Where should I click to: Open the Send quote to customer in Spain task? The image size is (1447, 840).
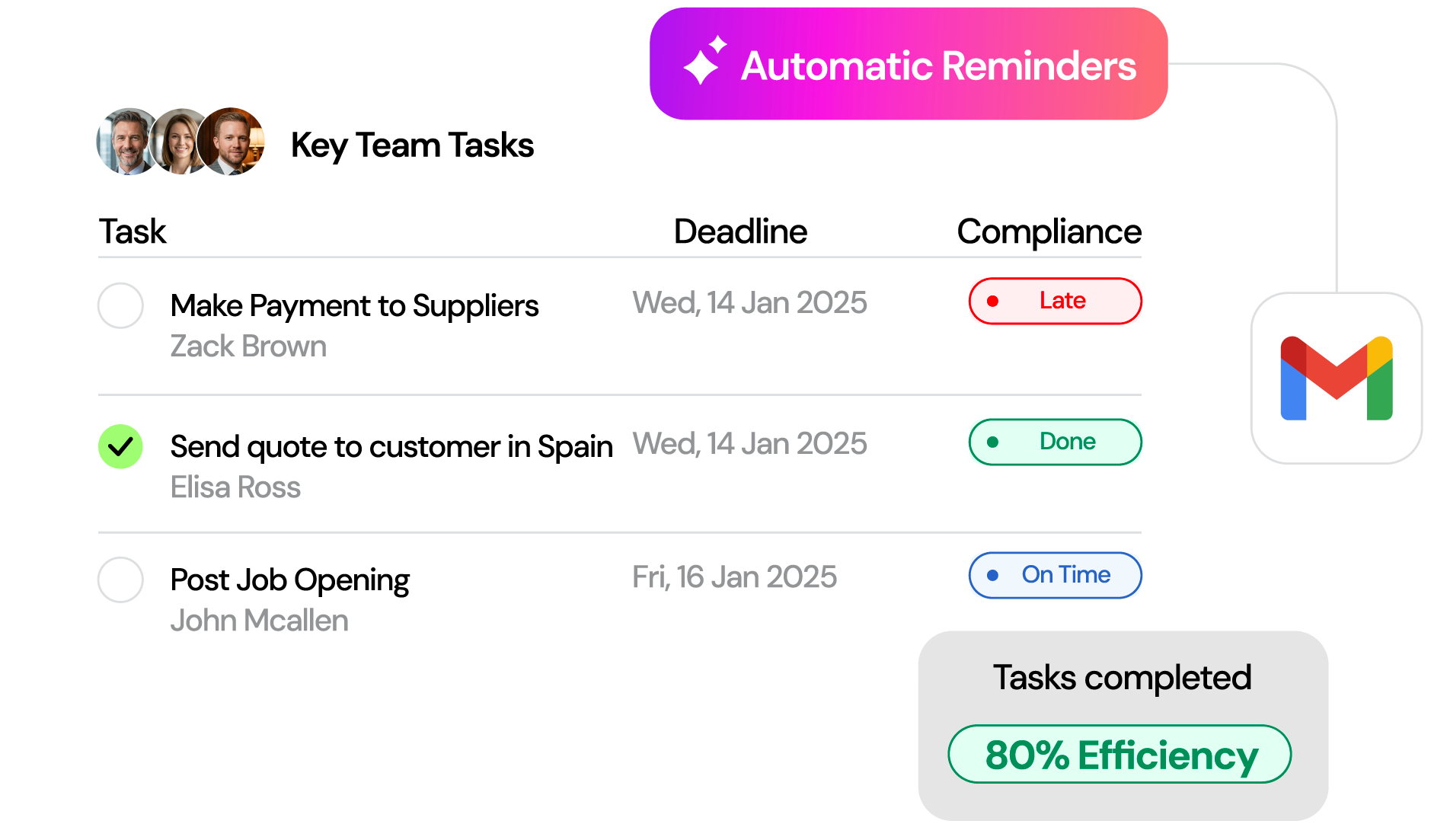pos(391,447)
